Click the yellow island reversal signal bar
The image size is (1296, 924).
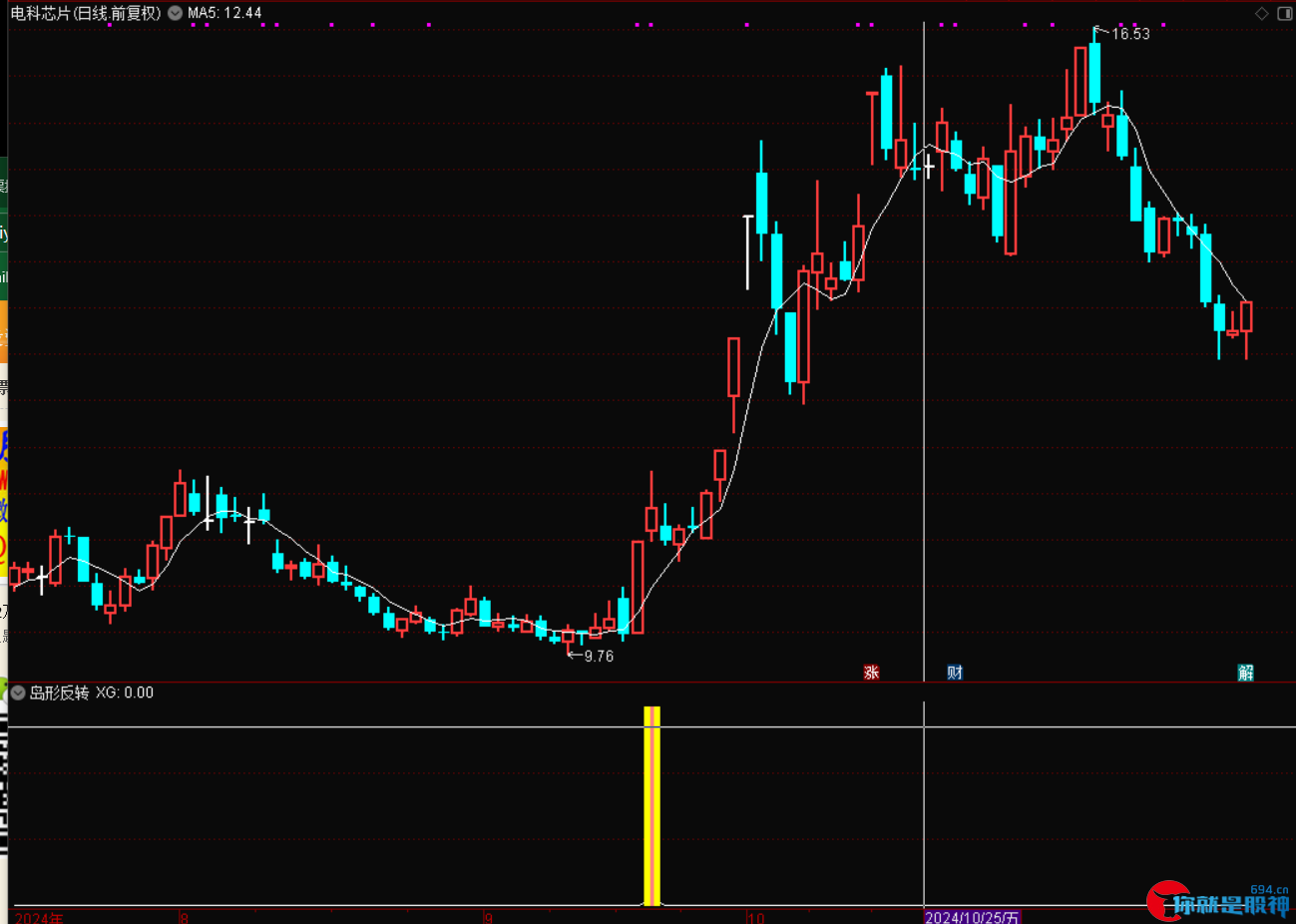651,806
